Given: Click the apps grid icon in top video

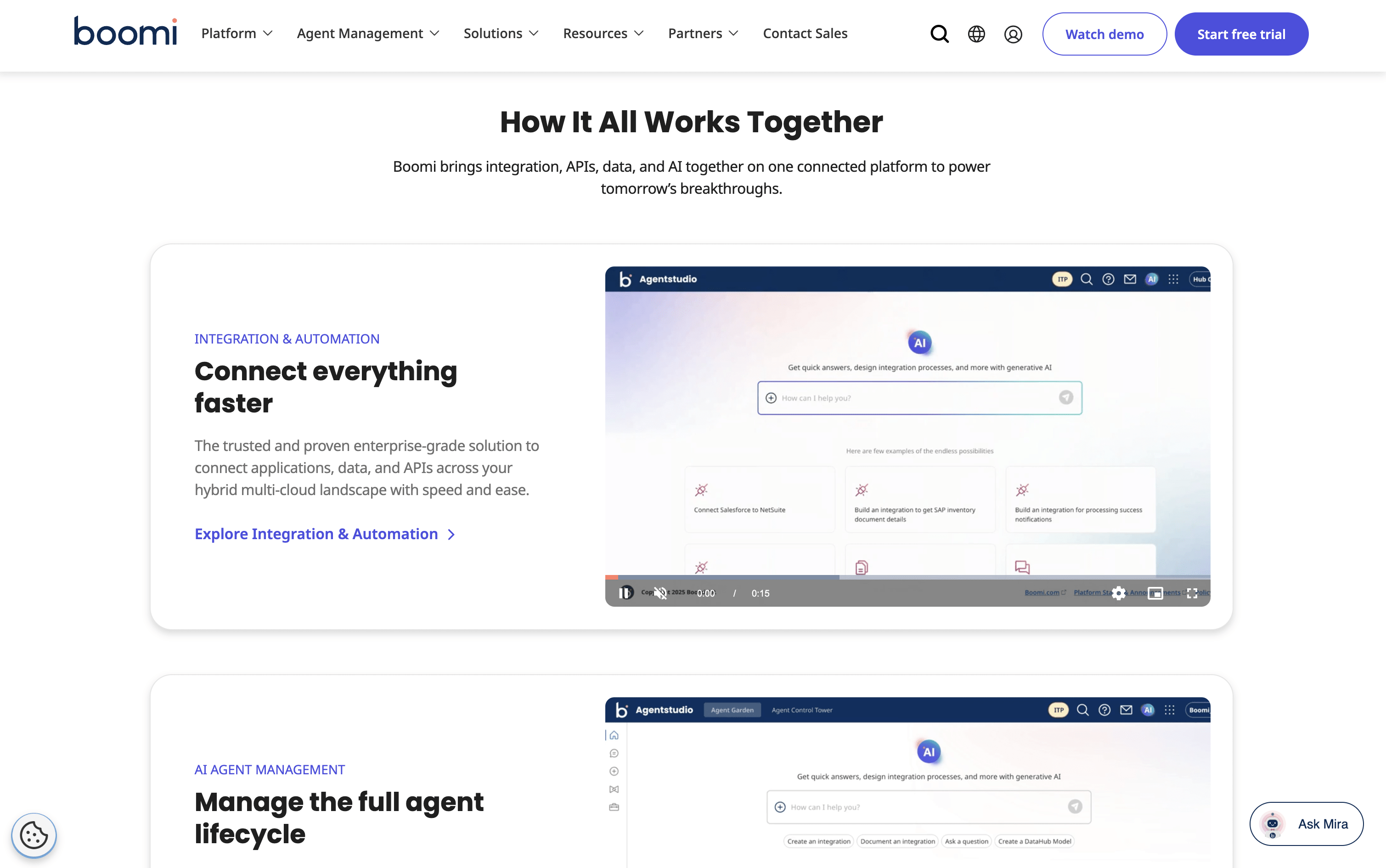Looking at the screenshot, I should point(1174,279).
